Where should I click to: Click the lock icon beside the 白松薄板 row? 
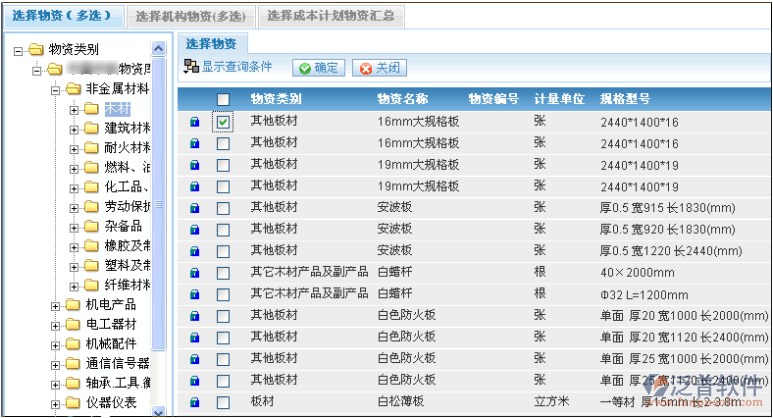tap(194, 402)
